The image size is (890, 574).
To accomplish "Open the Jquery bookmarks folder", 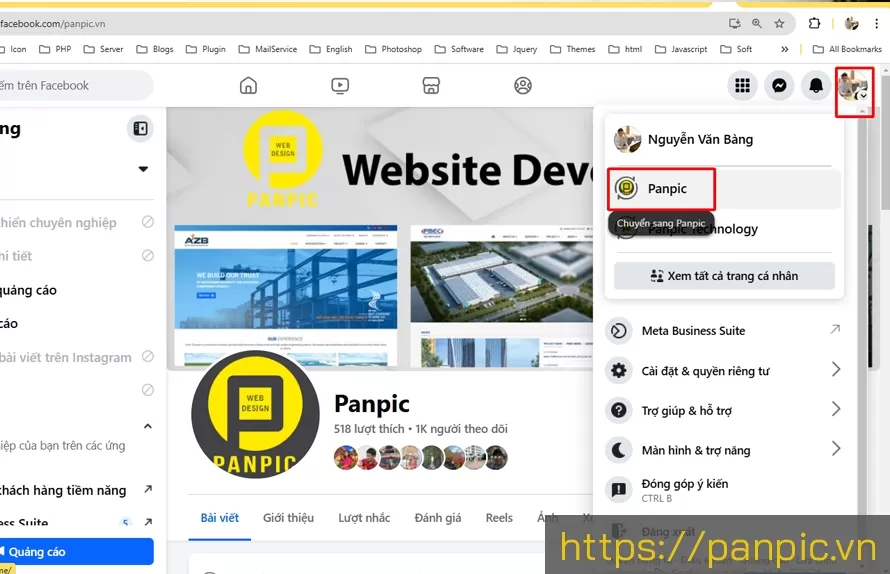I will (517, 49).
